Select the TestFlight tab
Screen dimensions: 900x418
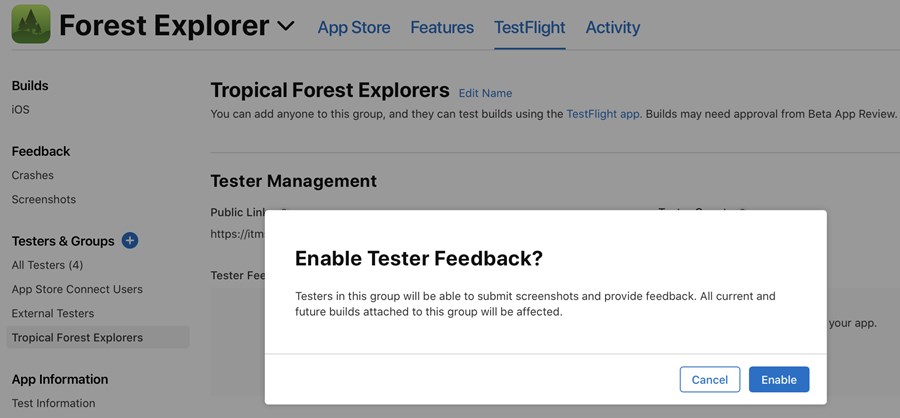tap(530, 28)
